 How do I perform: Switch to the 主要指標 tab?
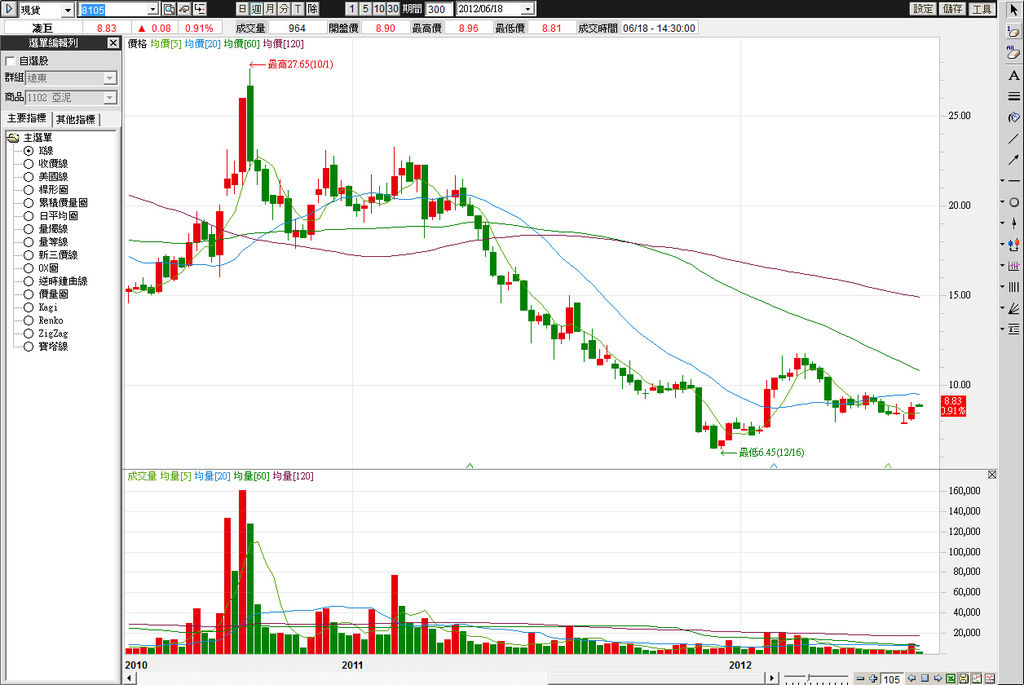click(x=27, y=118)
